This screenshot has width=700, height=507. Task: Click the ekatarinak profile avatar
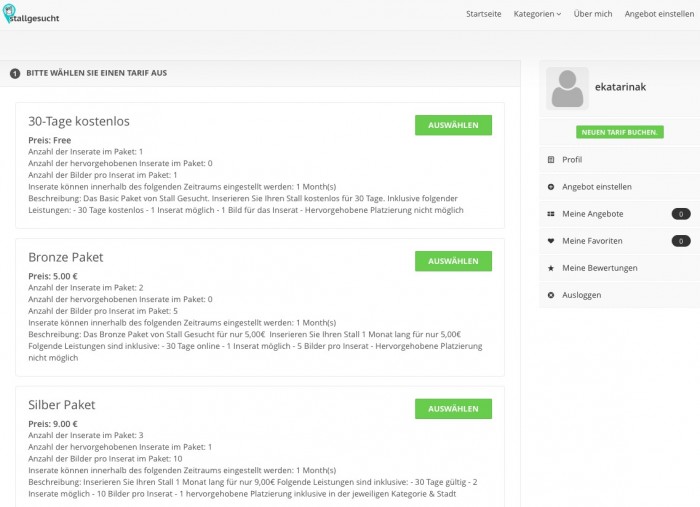[567, 88]
